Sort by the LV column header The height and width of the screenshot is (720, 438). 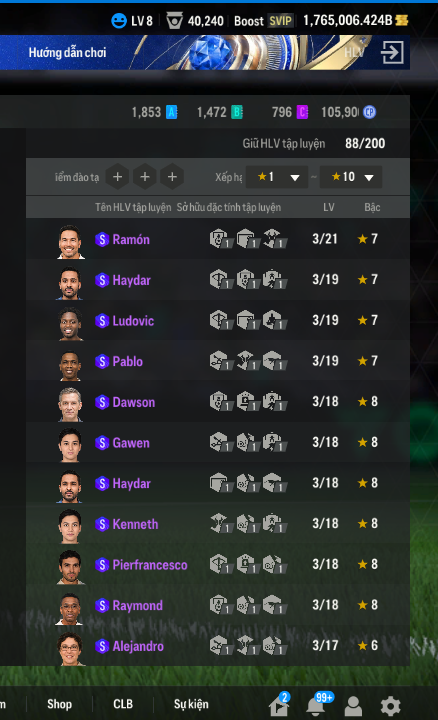click(328, 207)
